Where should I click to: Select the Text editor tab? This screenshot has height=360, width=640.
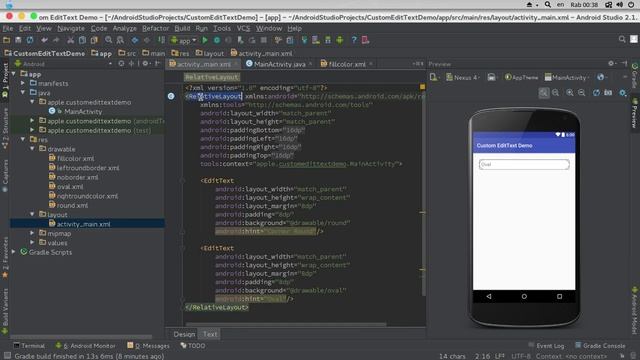point(210,334)
